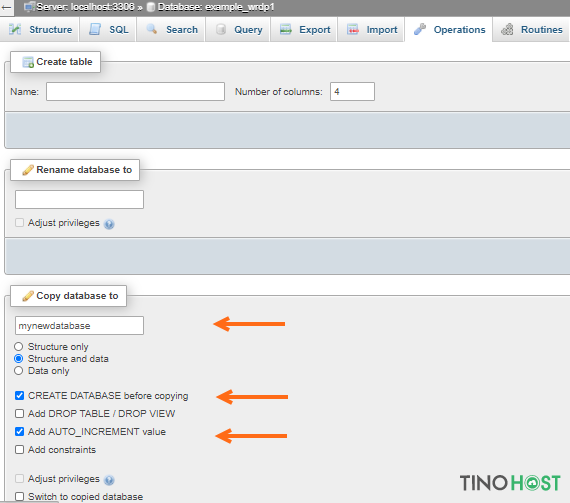Switch to the SQL tab
570x503 pixels.
[x=108, y=29]
